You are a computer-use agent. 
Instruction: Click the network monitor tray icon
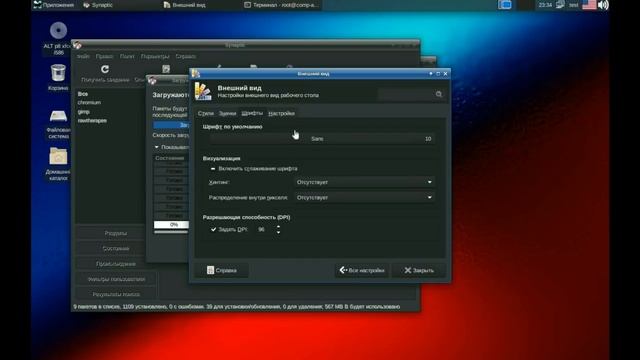coord(560,5)
